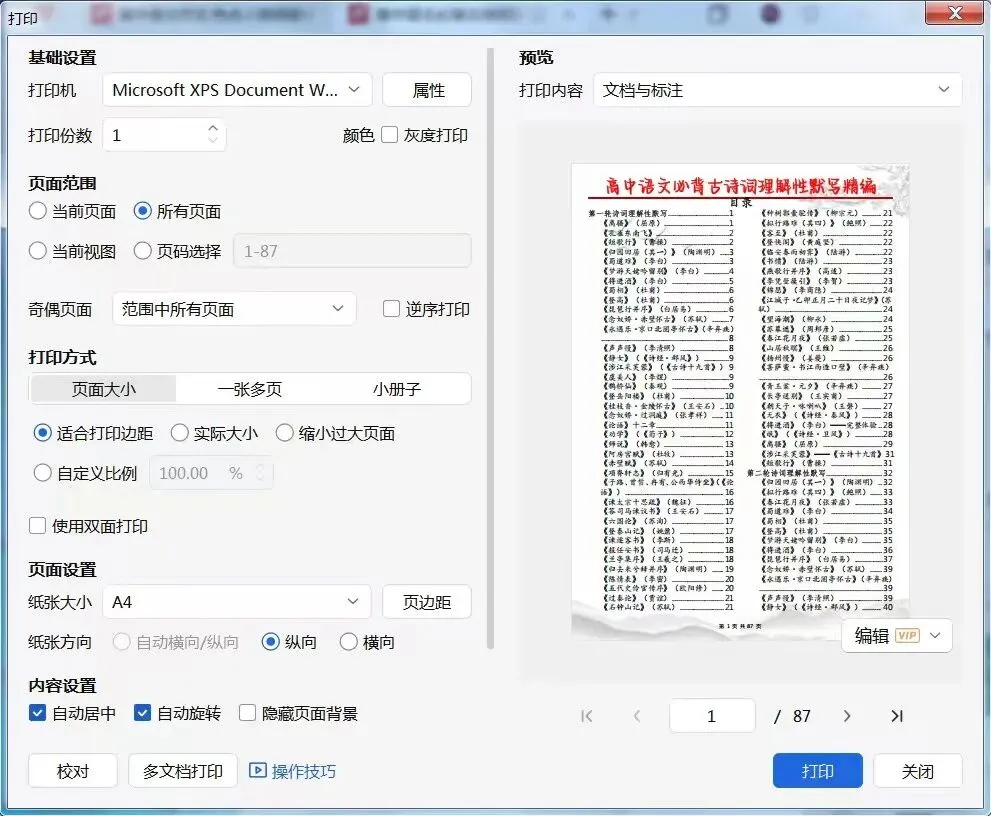Click the page number field showing 1

pos(712,716)
